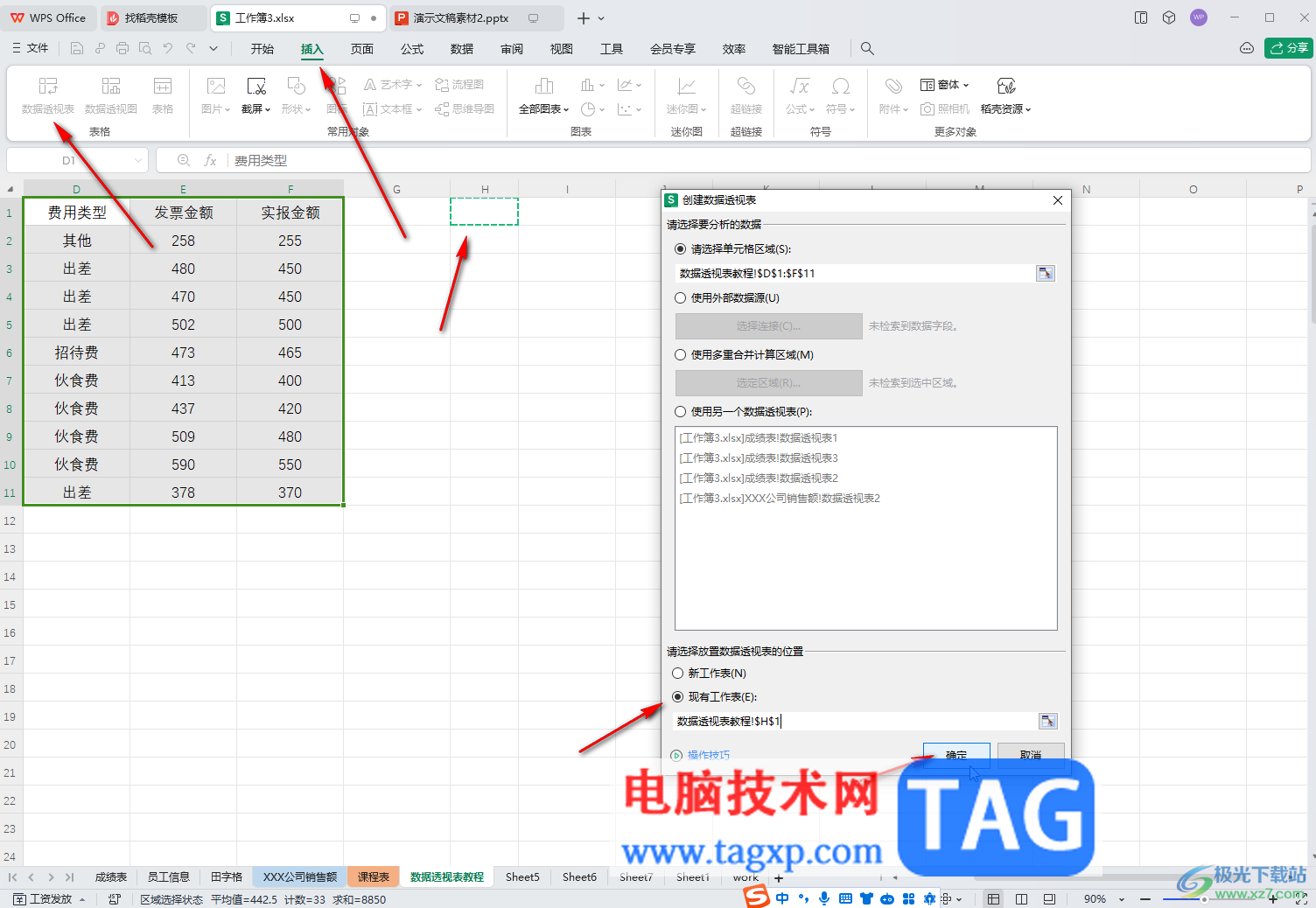The height and width of the screenshot is (908, 1316).
Task: Click the 确定 button in dialog
Action: pos(956,755)
